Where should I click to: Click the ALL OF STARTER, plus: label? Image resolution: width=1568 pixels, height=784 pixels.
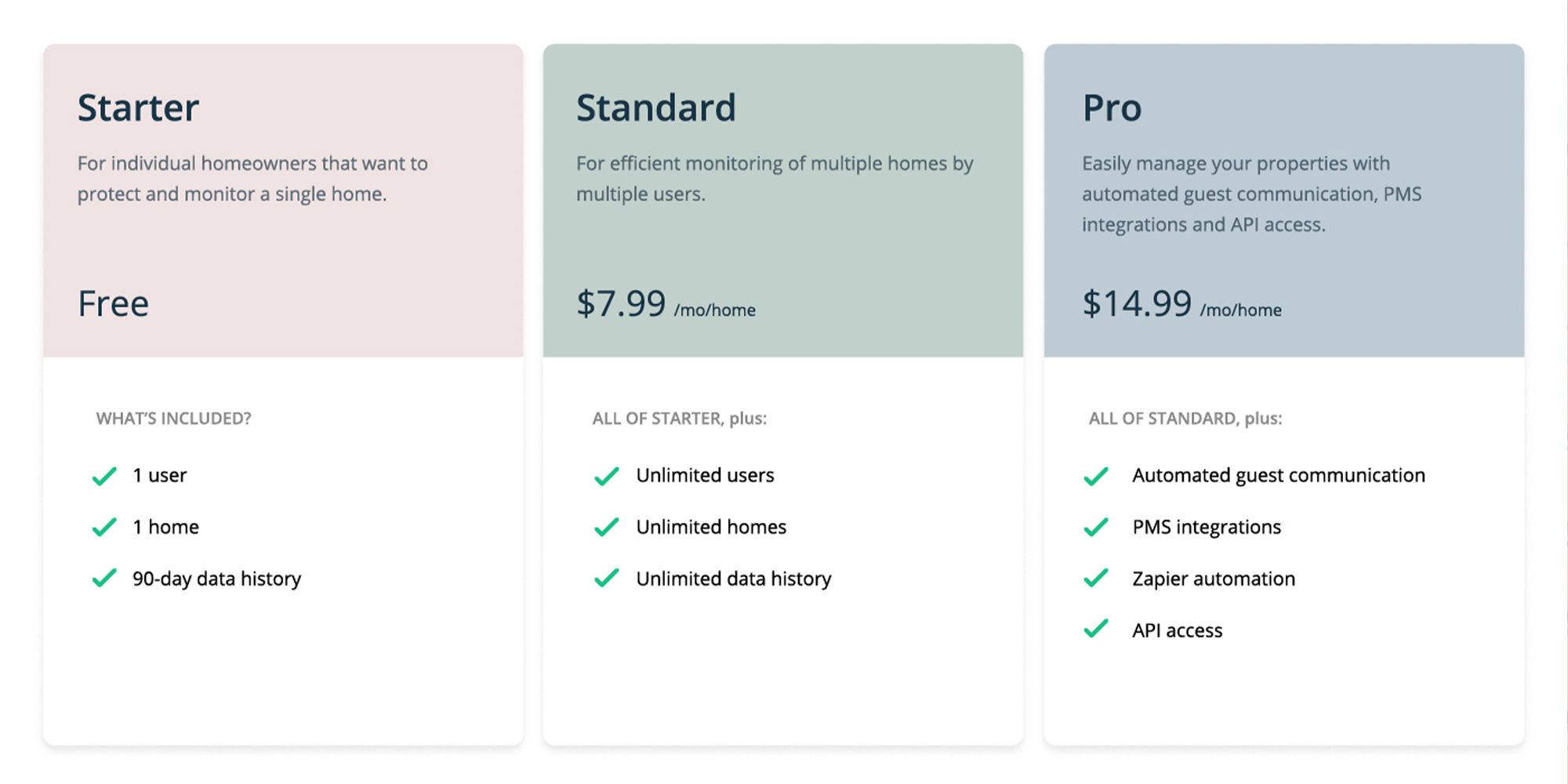click(679, 419)
